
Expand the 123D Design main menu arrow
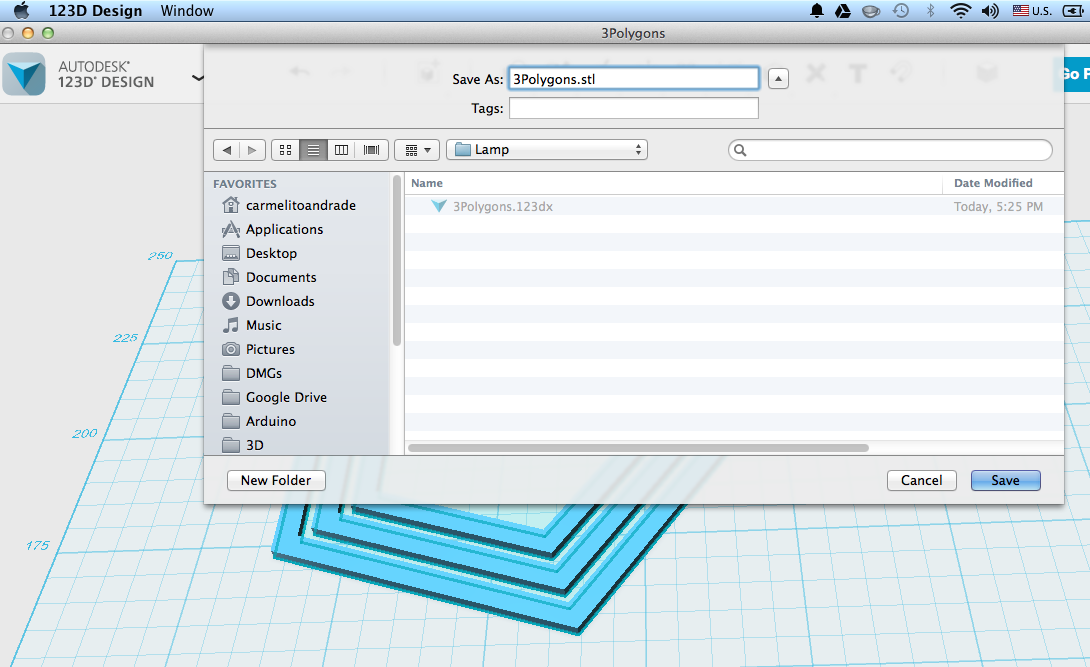pyautogui.click(x=197, y=77)
